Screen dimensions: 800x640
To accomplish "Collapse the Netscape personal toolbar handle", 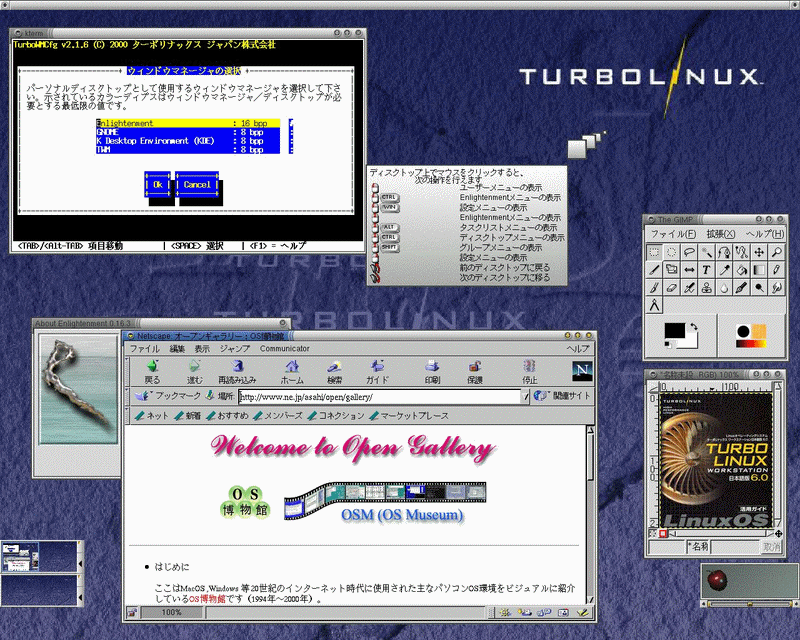I will point(127,415).
